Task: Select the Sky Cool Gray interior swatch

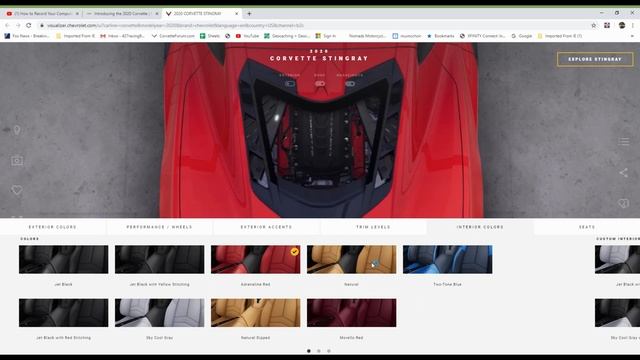Action: click(160, 313)
